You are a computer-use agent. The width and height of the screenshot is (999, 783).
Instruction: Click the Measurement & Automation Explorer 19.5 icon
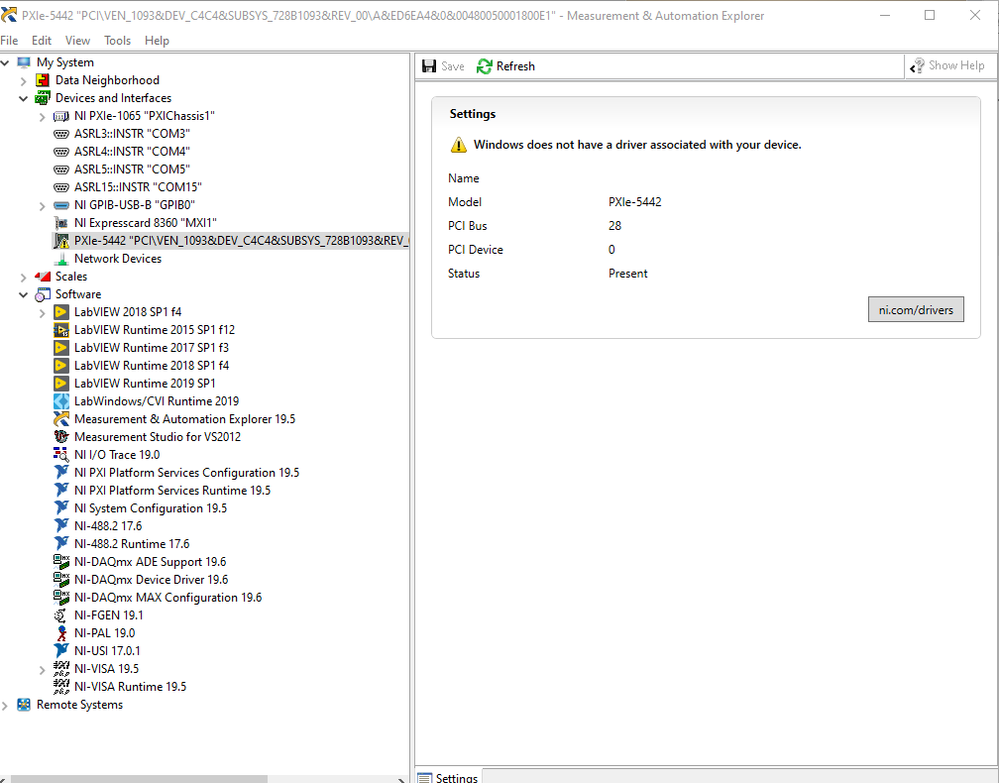61,419
